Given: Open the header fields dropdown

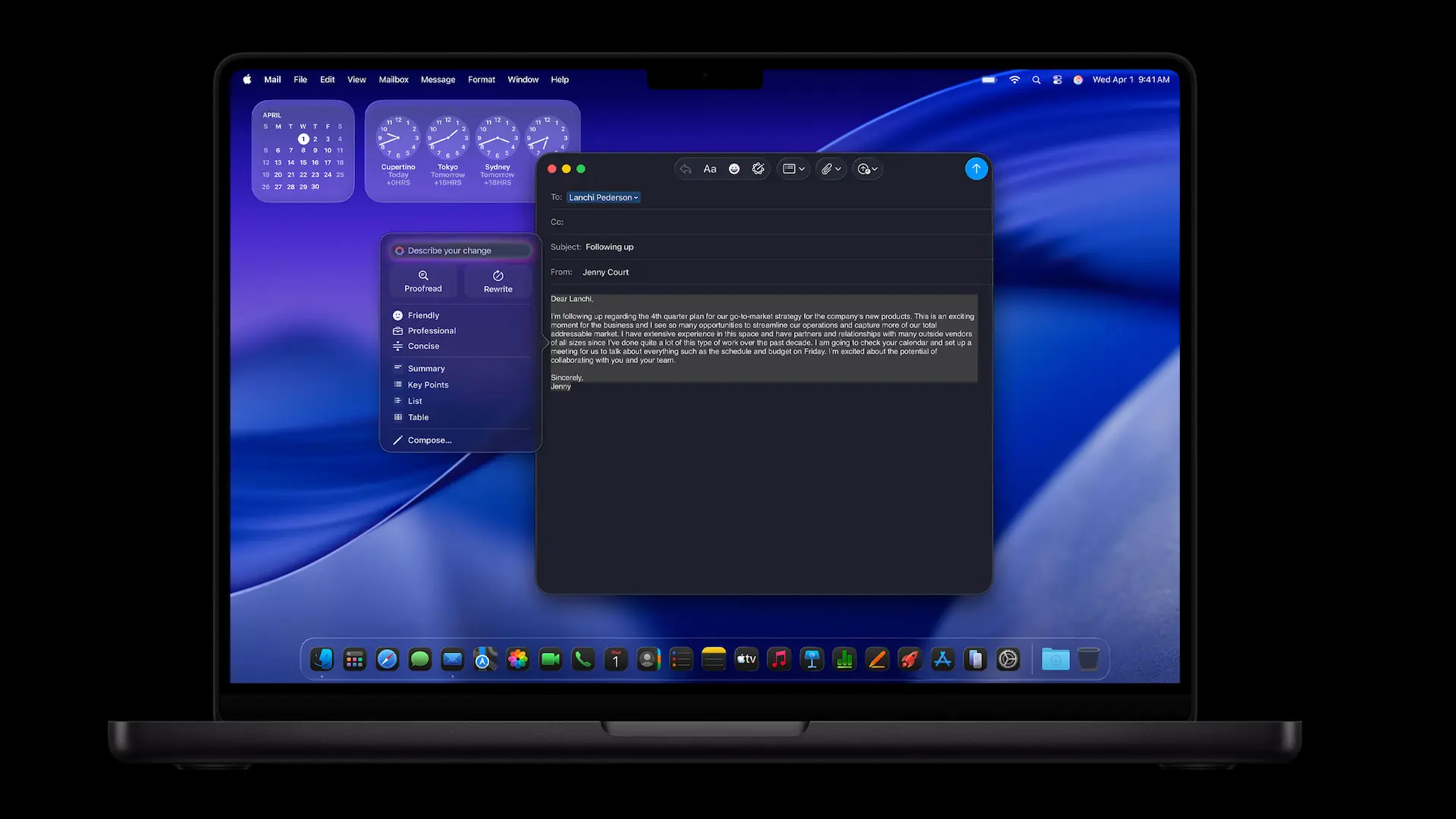Looking at the screenshot, I should coord(793,169).
